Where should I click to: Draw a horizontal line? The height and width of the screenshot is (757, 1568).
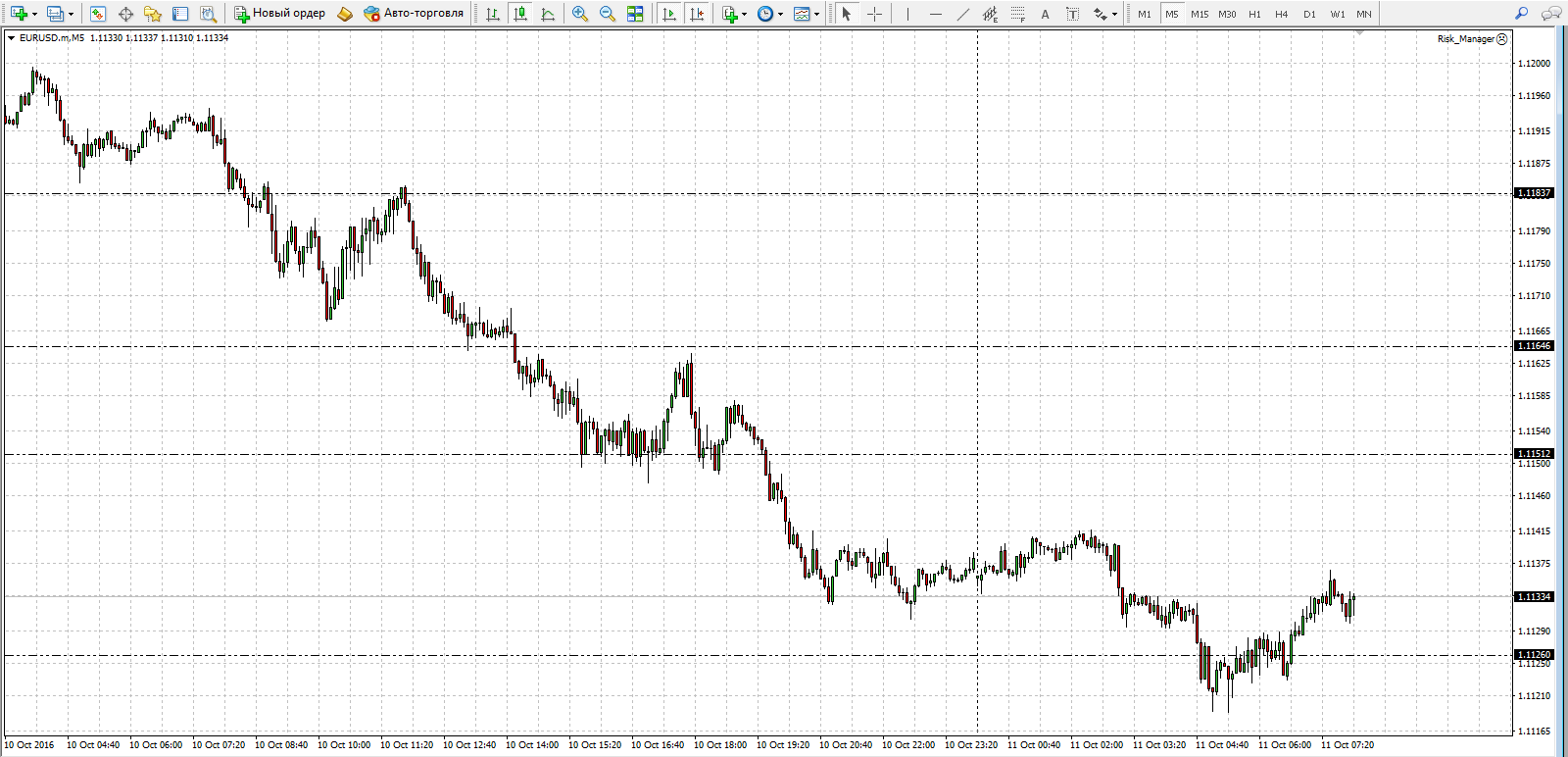[x=936, y=14]
